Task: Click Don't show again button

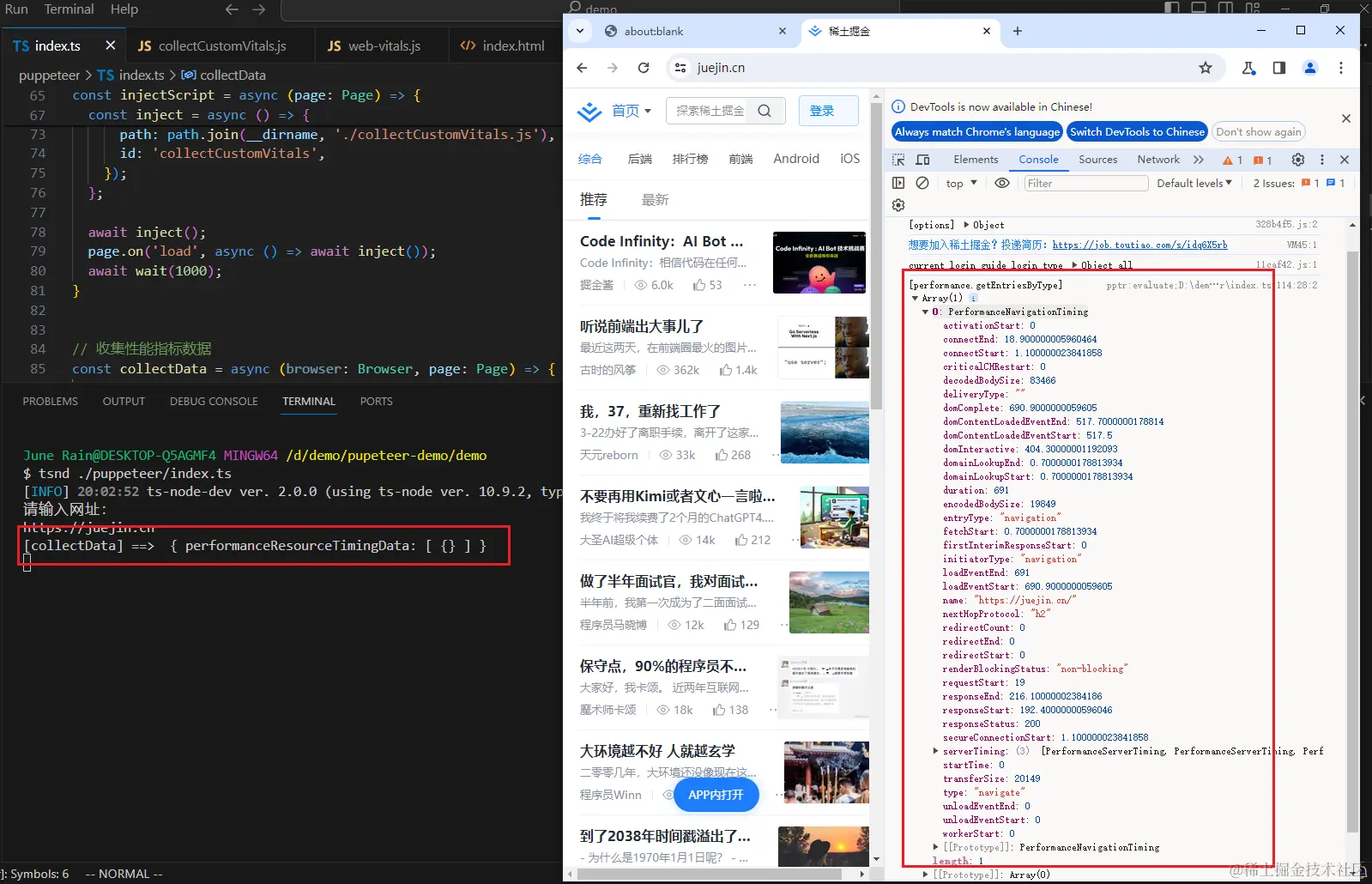Action: coord(1258,132)
